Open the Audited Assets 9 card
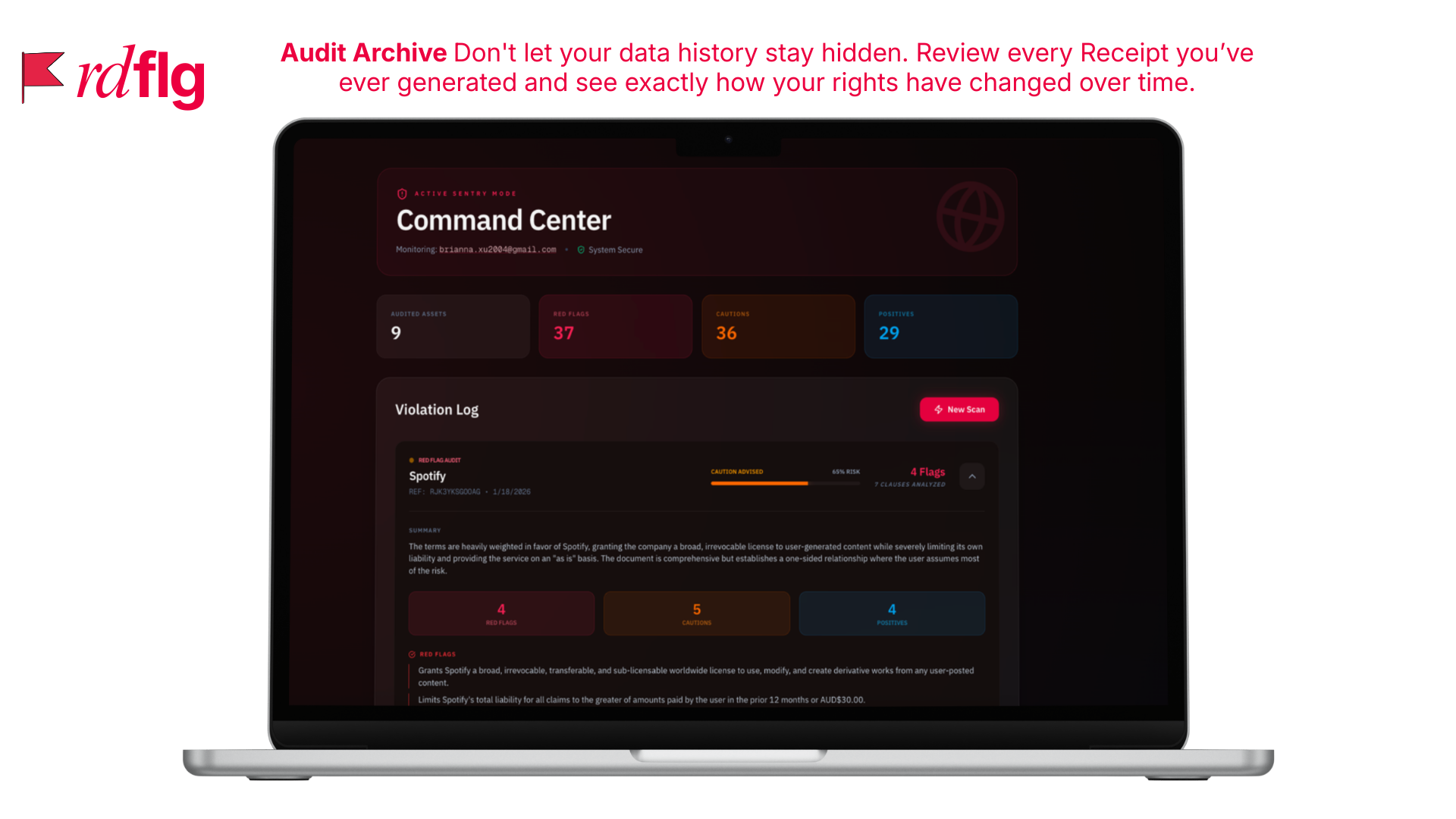 (x=453, y=326)
